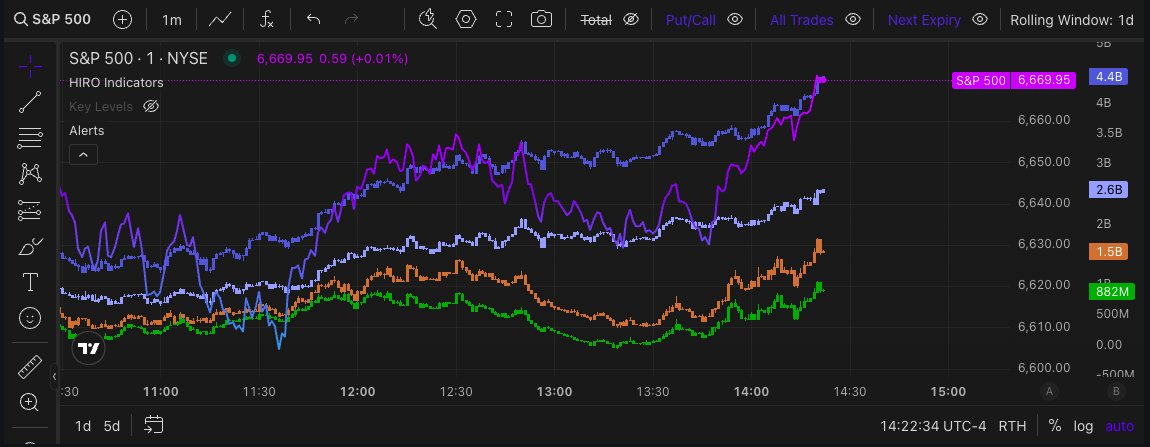Toggle visibility of the All Trades series

click(x=853, y=20)
